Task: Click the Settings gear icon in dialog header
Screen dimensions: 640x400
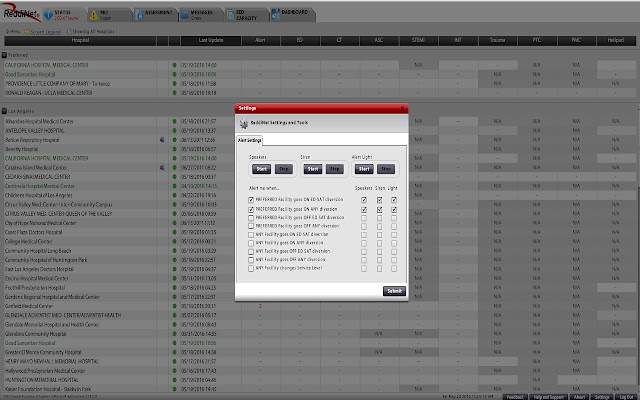Action: pos(241,123)
